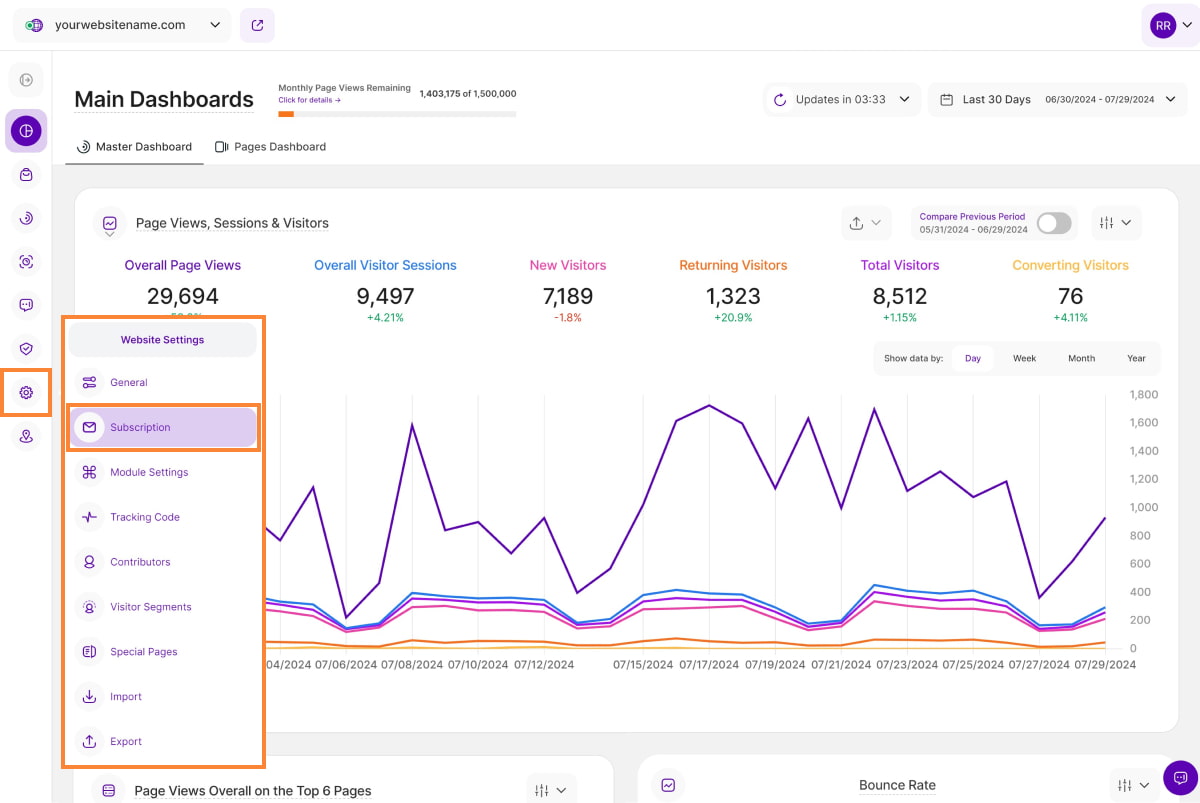Click the export share icon on chart
Screen dimensions: 1200x803
pos(865,223)
